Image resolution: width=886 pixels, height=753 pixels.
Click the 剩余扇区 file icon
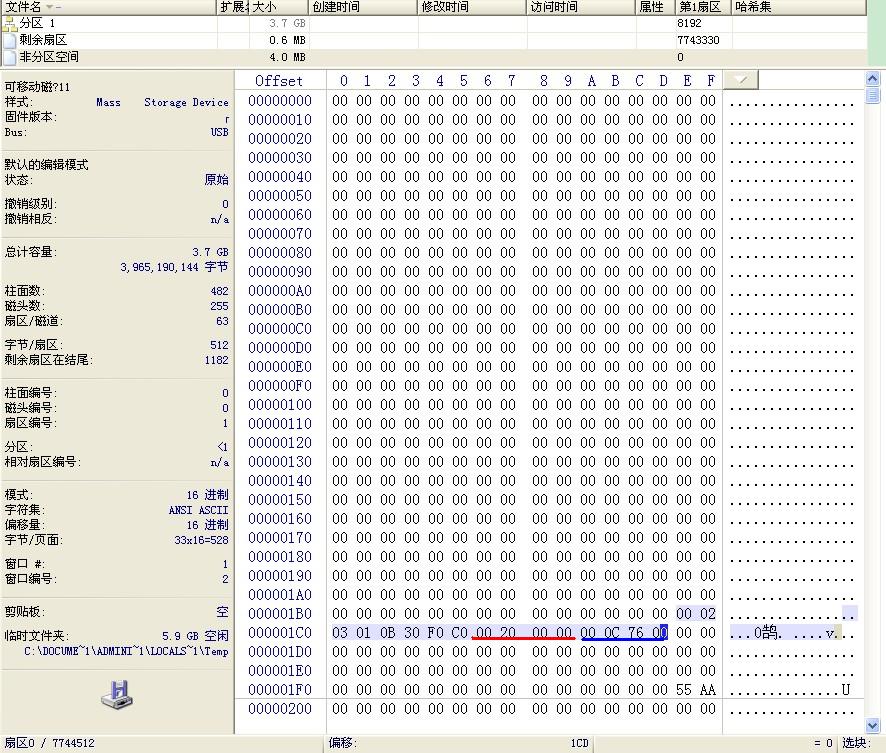click(10, 40)
